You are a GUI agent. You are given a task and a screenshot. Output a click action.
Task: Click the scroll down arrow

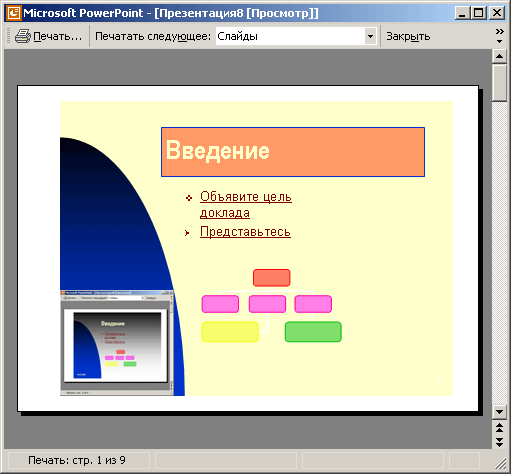[499, 412]
